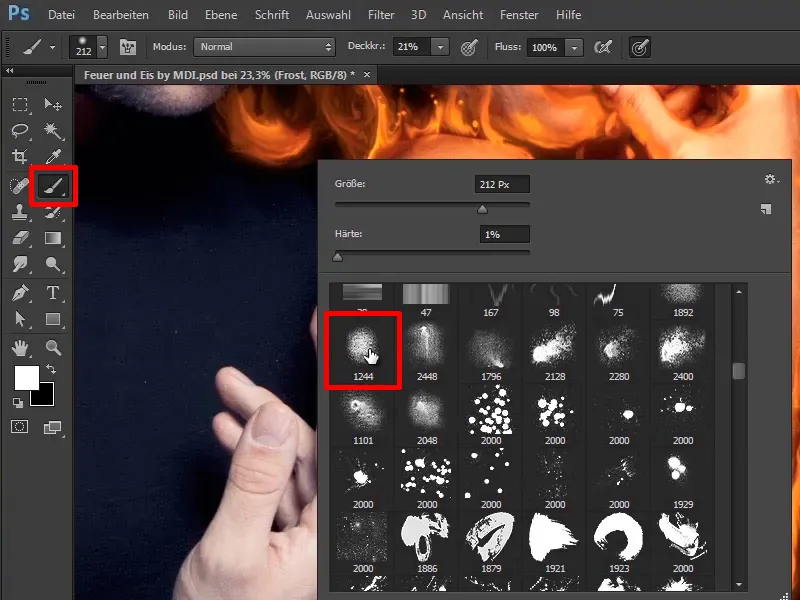Open the Auswahl menu

point(328,15)
